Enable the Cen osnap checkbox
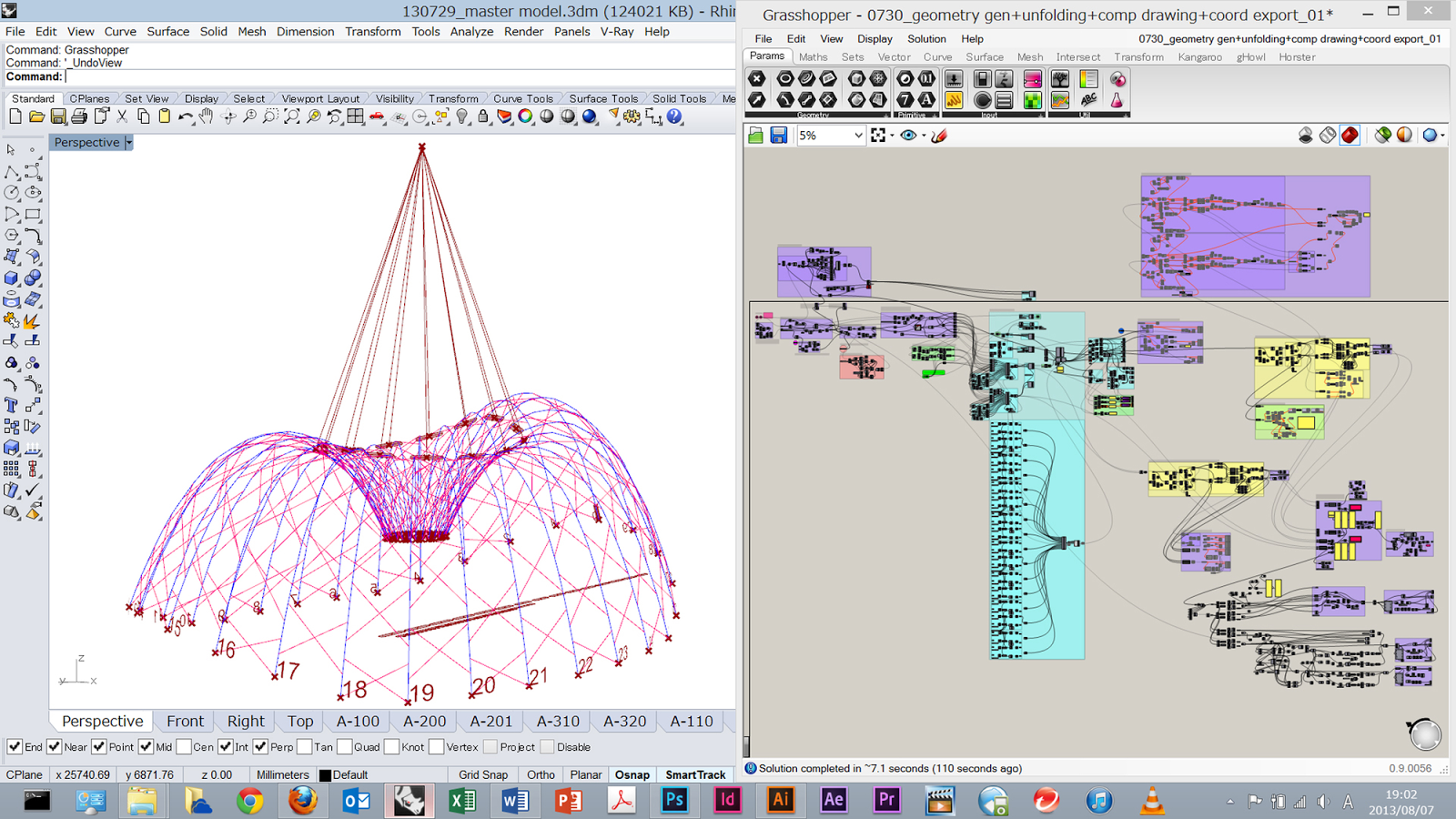Viewport: 1456px width, 819px height. click(x=184, y=747)
